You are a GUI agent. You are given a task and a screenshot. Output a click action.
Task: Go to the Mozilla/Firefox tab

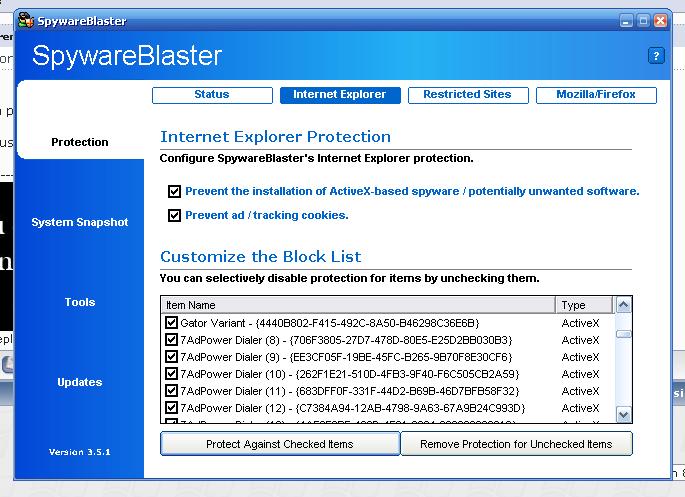596,95
